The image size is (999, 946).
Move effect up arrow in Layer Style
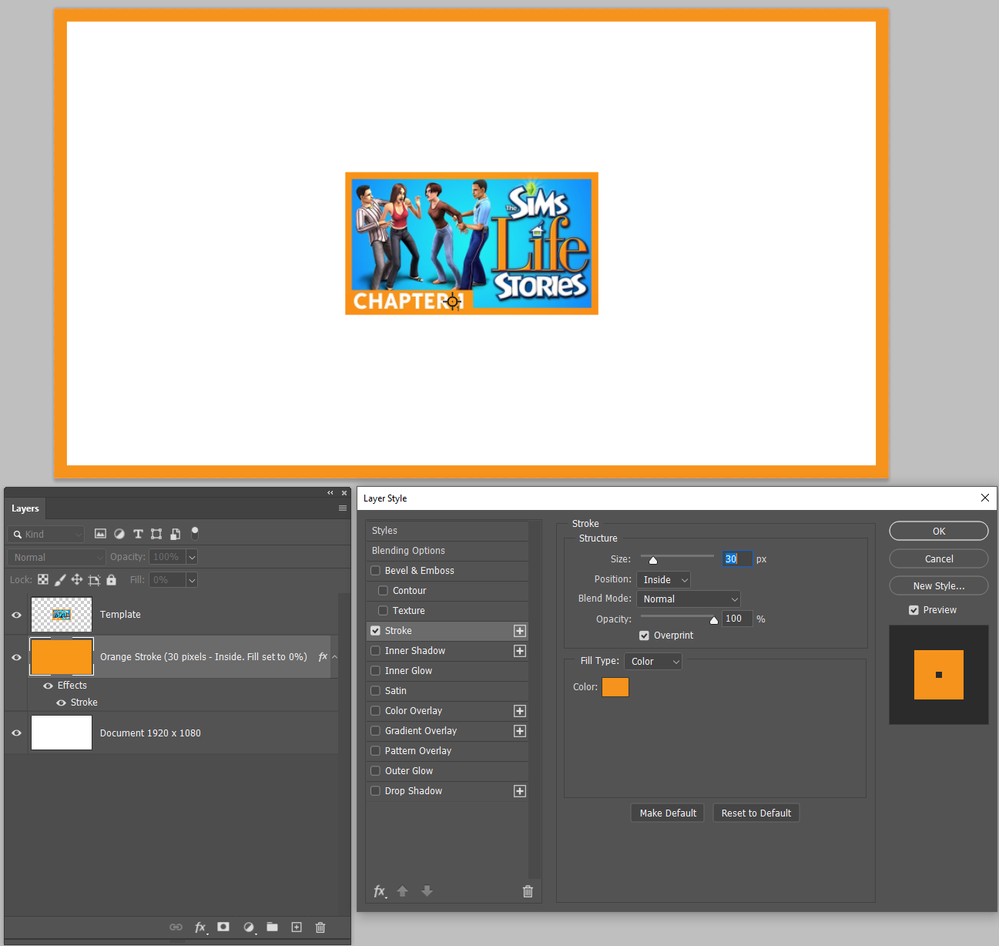(402, 891)
